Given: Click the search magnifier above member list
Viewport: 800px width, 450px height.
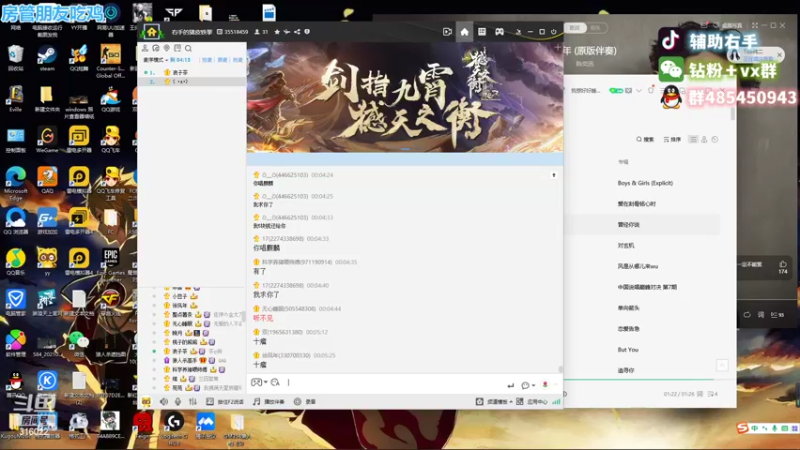Looking at the screenshot, I should [x=188, y=48].
